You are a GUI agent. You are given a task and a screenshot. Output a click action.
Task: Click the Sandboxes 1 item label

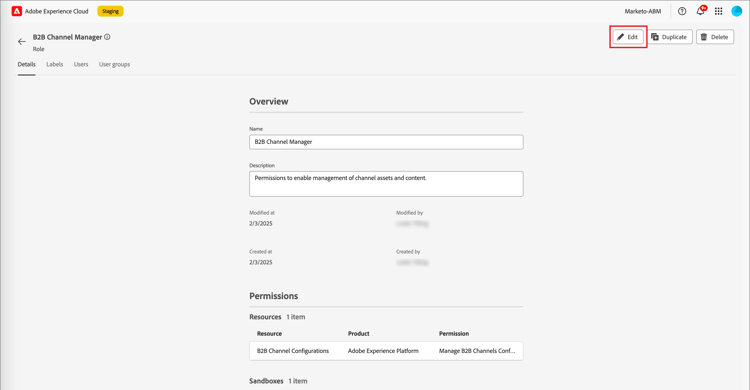278,381
